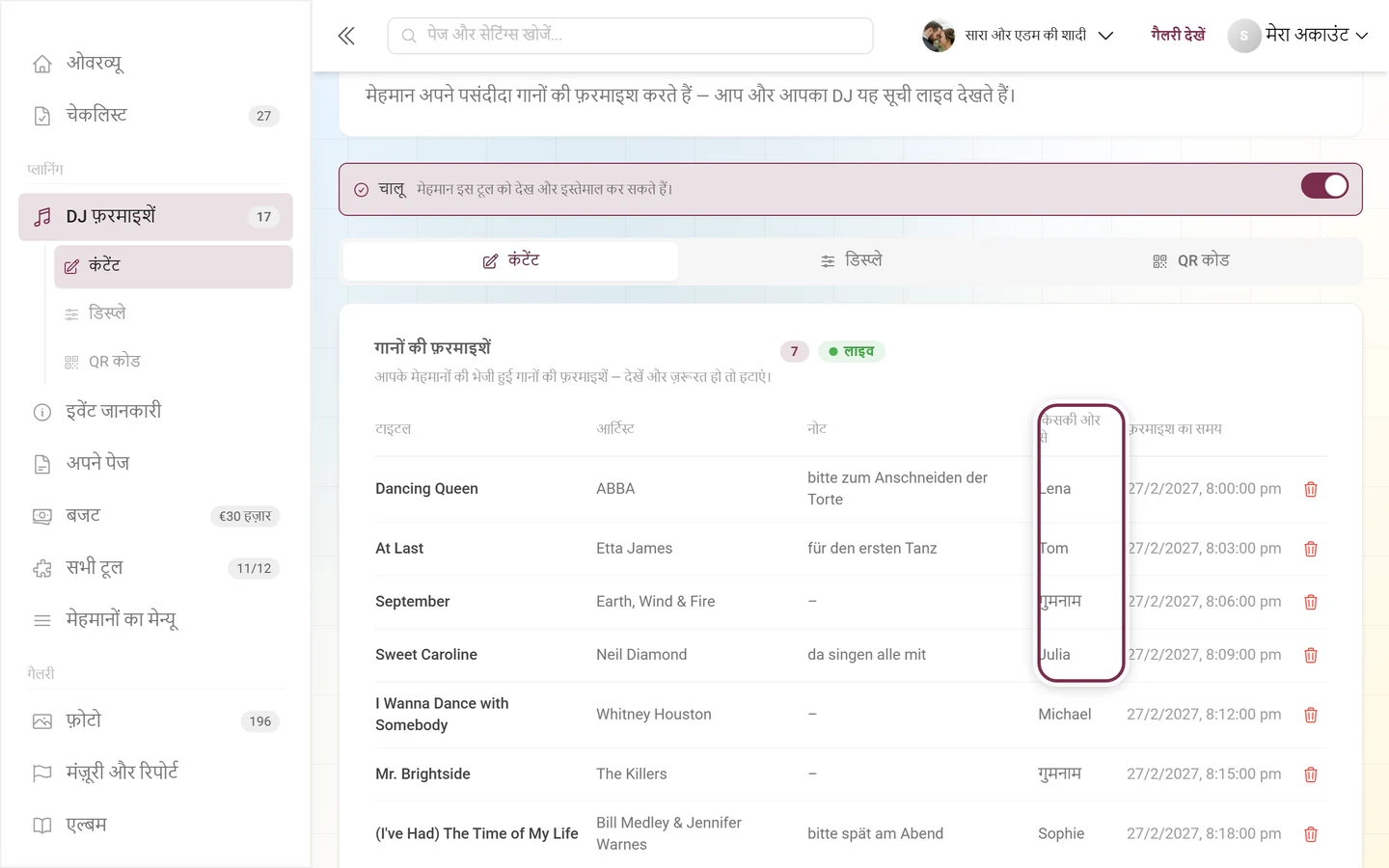Click the गैलरी देखें link
Viewport: 1389px width, 868px height.
click(1178, 36)
